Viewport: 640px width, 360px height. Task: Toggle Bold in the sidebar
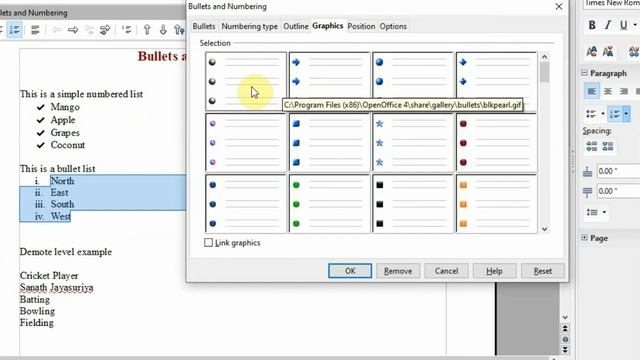pyautogui.click(x=592, y=25)
